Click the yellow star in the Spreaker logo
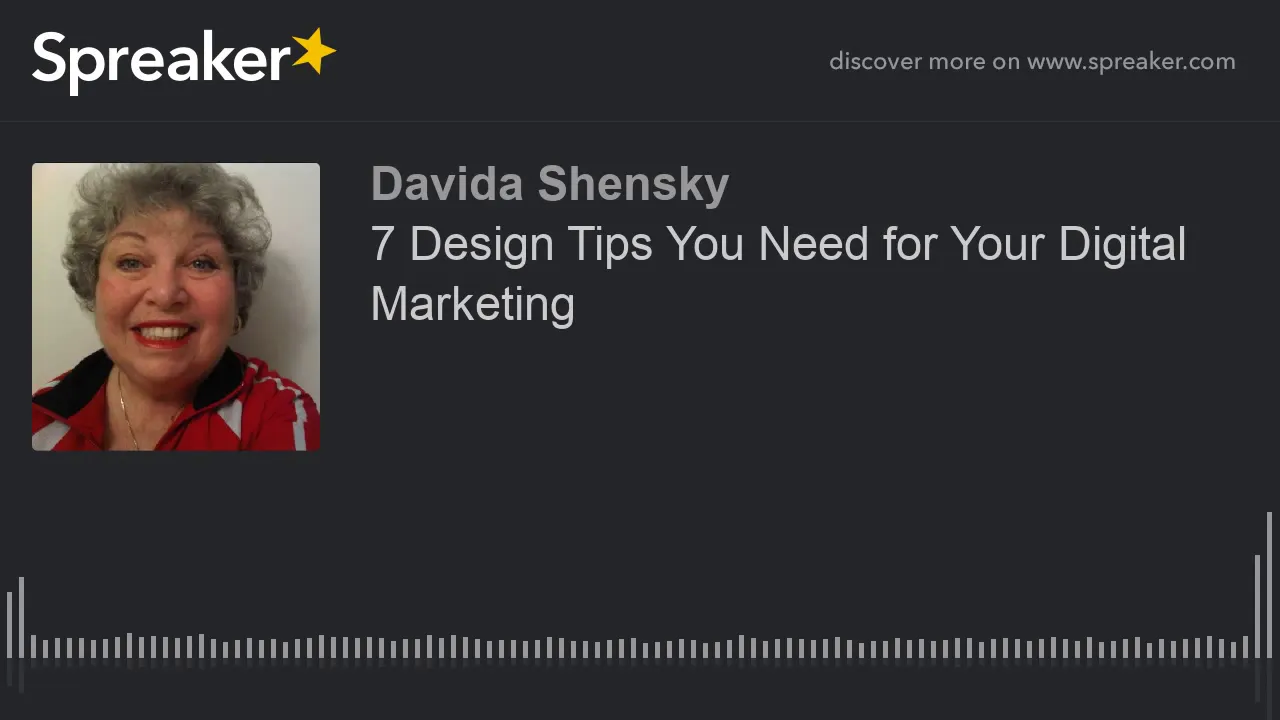The image size is (1280, 720). click(x=313, y=52)
